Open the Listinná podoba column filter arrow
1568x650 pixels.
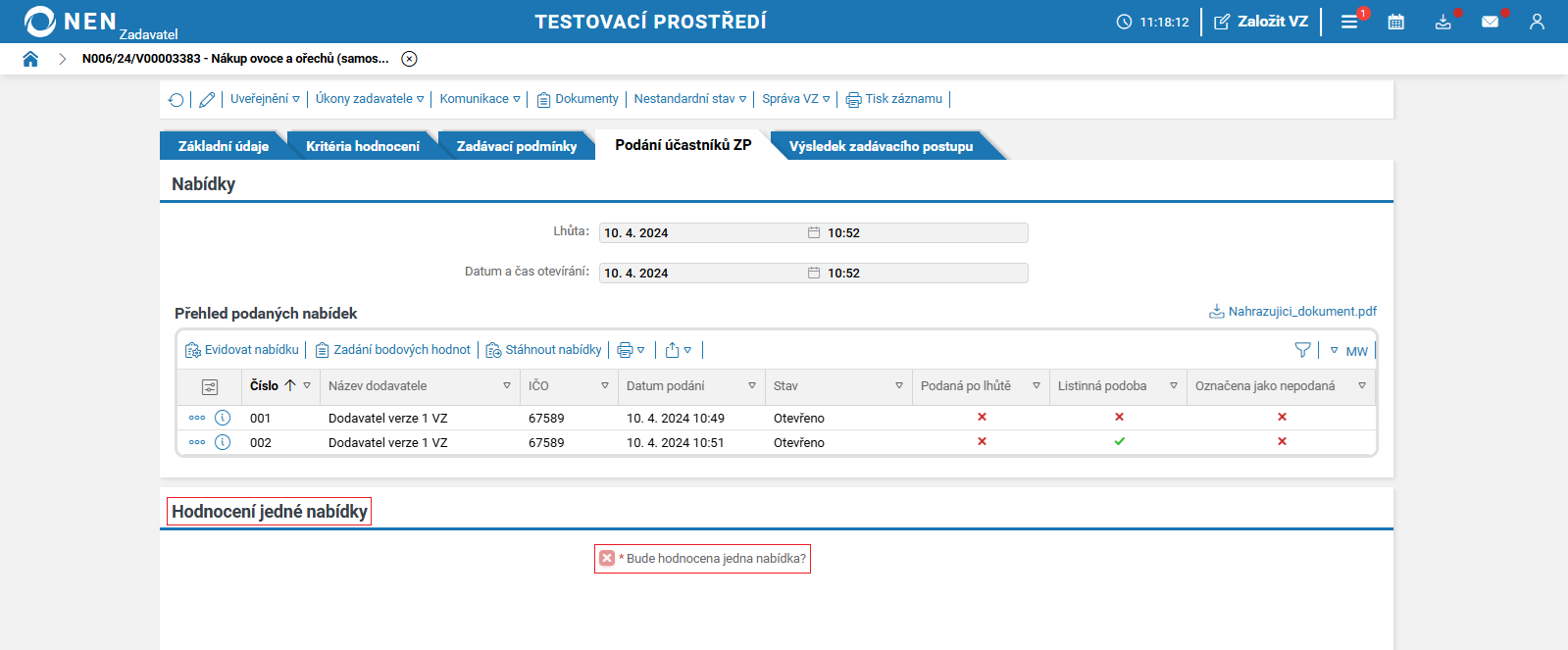pyautogui.click(x=1174, y=385)
